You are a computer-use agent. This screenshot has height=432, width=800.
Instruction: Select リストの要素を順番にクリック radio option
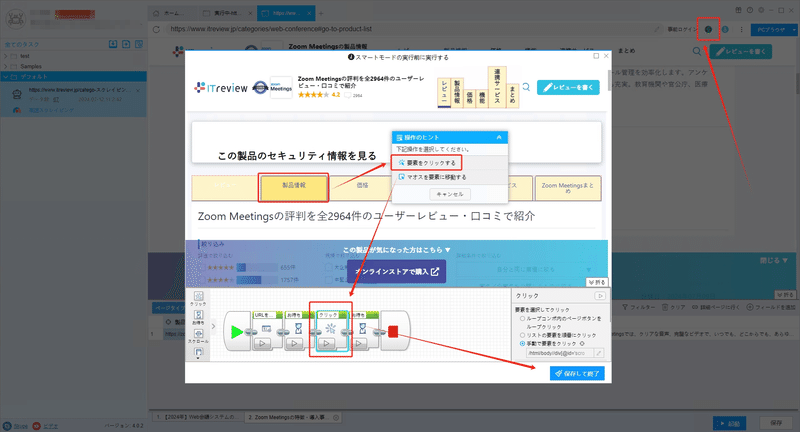522,335
